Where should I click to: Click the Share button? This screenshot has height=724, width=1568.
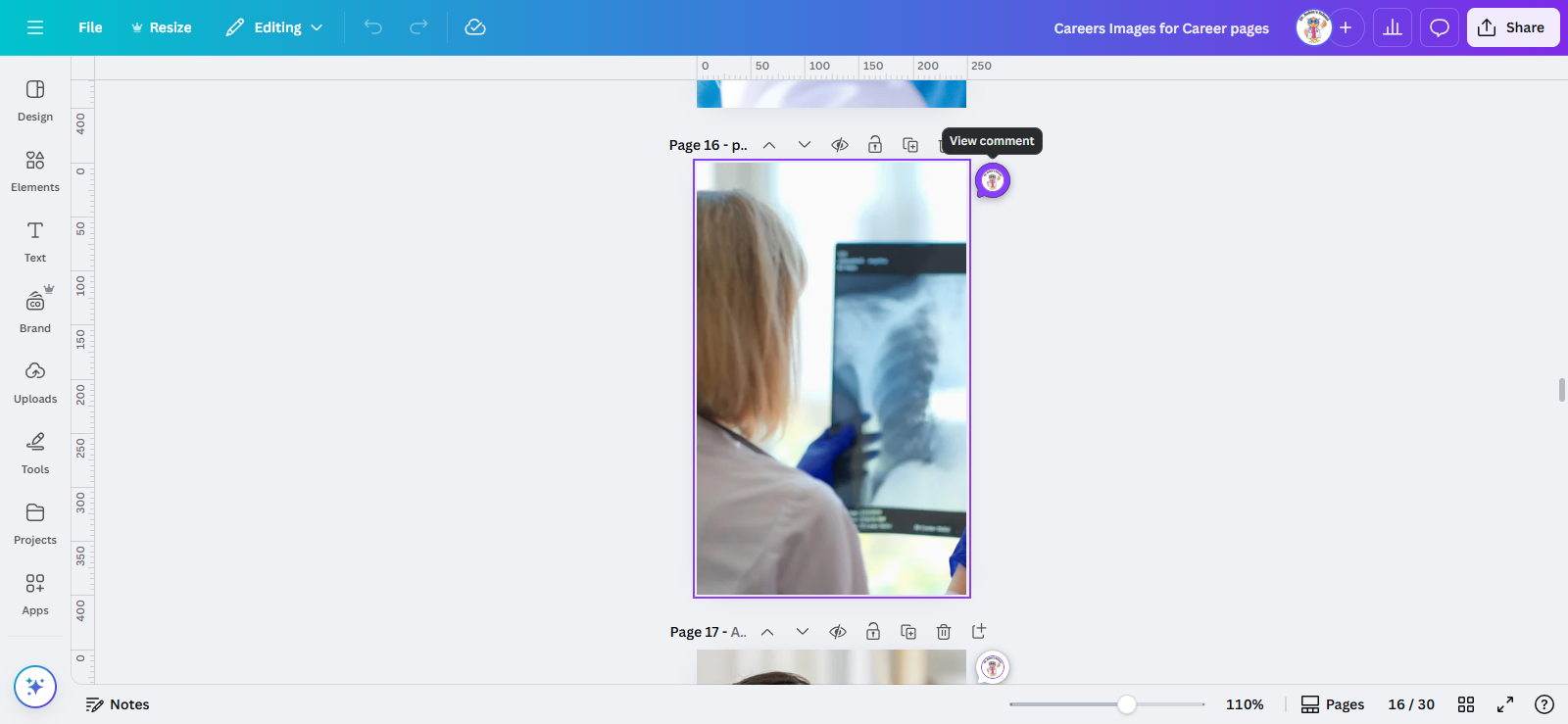click(1513, 27)
